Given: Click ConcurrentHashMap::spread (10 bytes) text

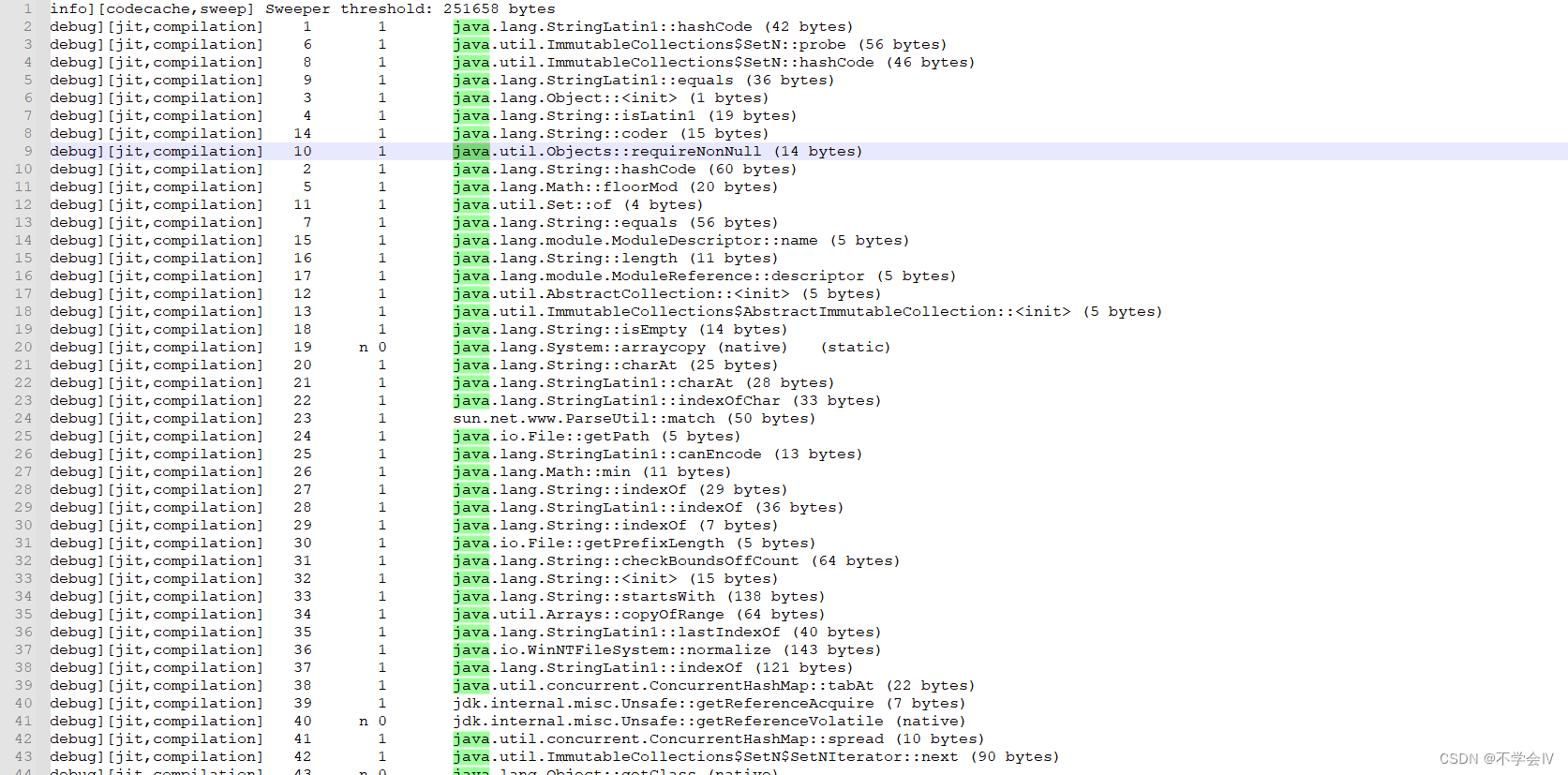Looking at the screenshot, I should (718, 738).
